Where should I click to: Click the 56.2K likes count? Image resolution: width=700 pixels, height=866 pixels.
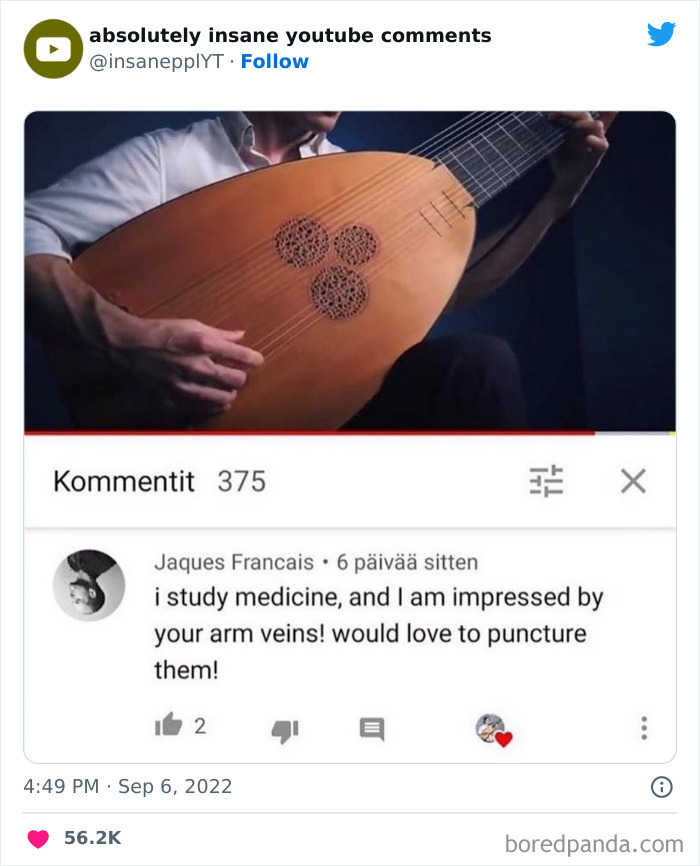[92, 838]
